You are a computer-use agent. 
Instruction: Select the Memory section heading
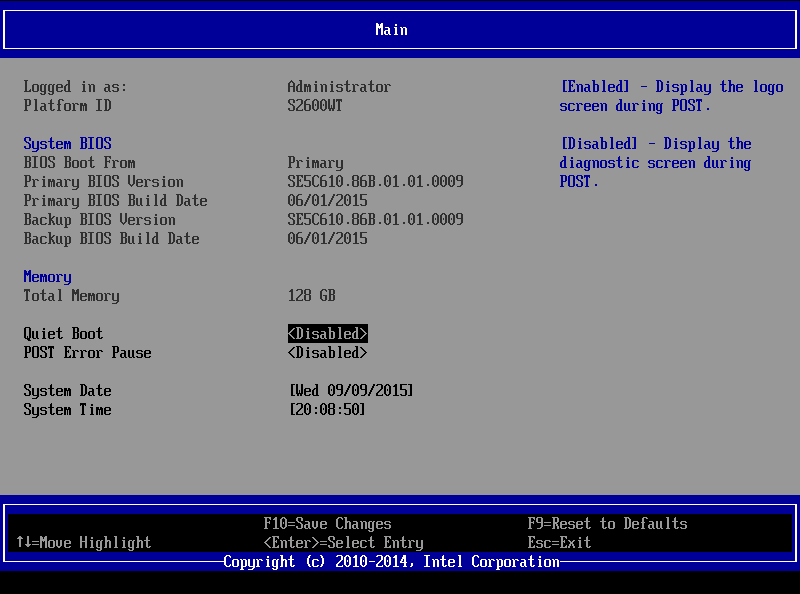[46, 276]
